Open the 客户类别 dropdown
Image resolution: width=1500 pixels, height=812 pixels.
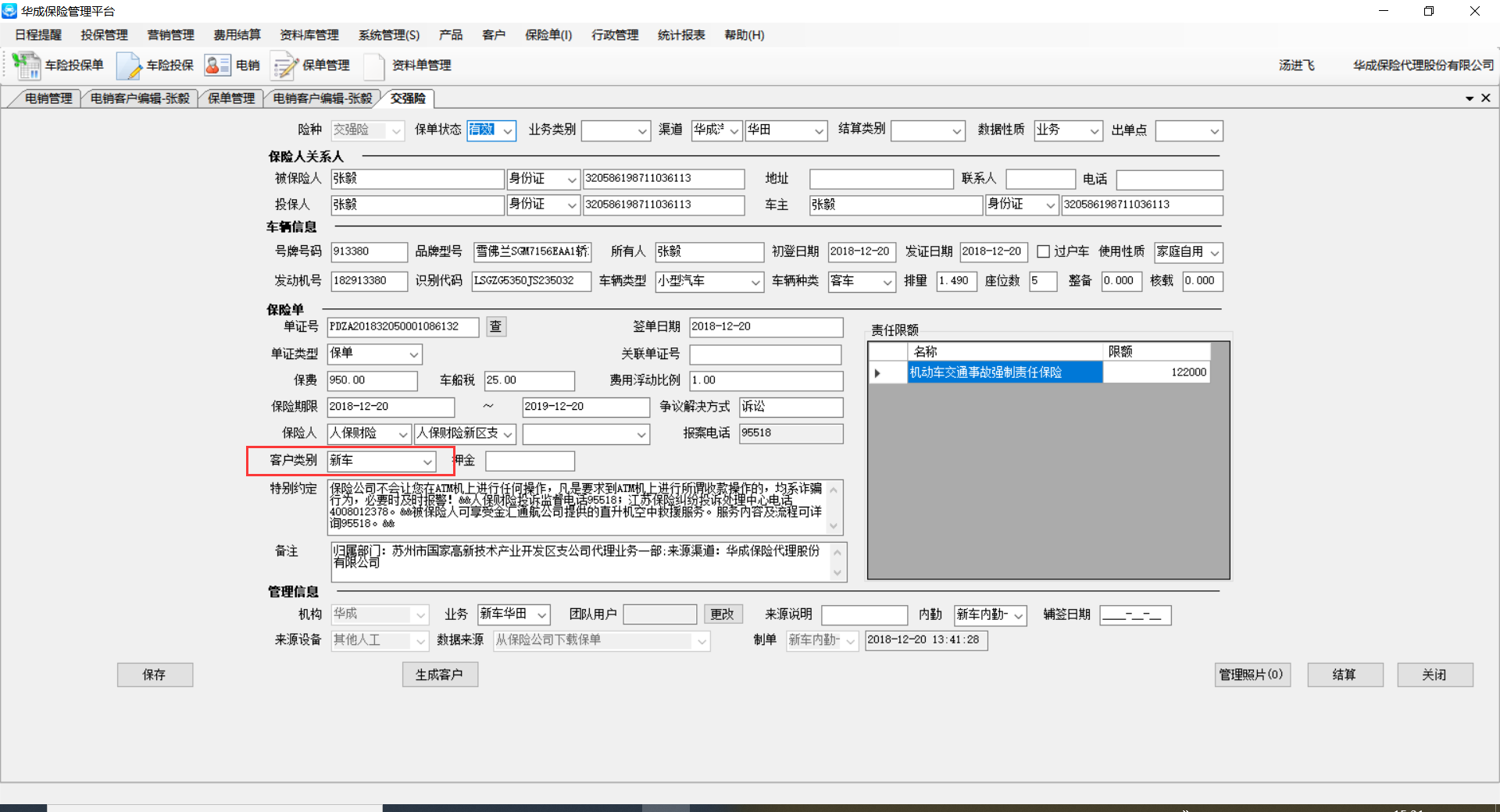click(427, 461)
